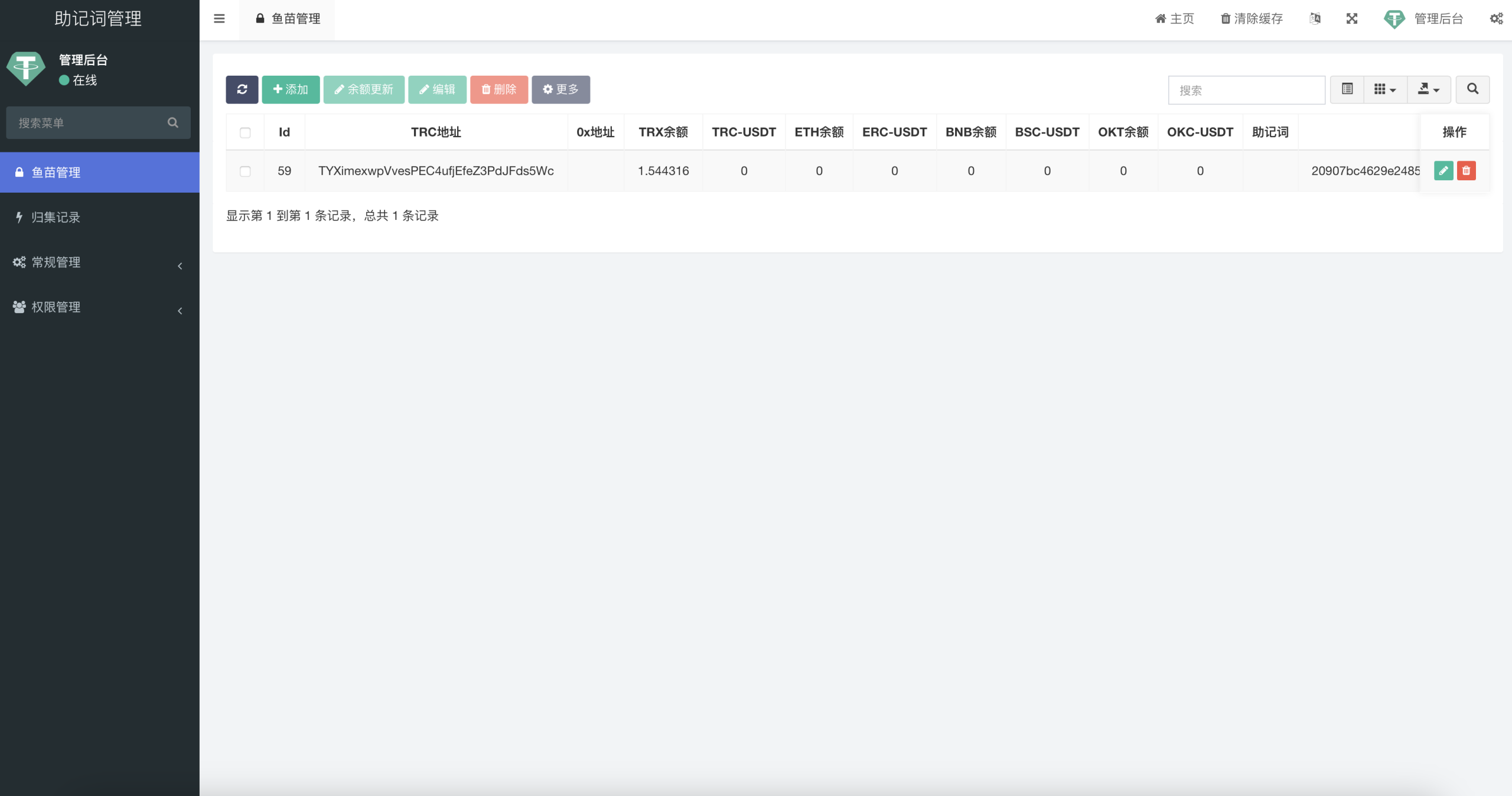This screenshot has height=796, width=1512.
Task: Check the select-all checkbox in table header
Action: tap(245, 132)
